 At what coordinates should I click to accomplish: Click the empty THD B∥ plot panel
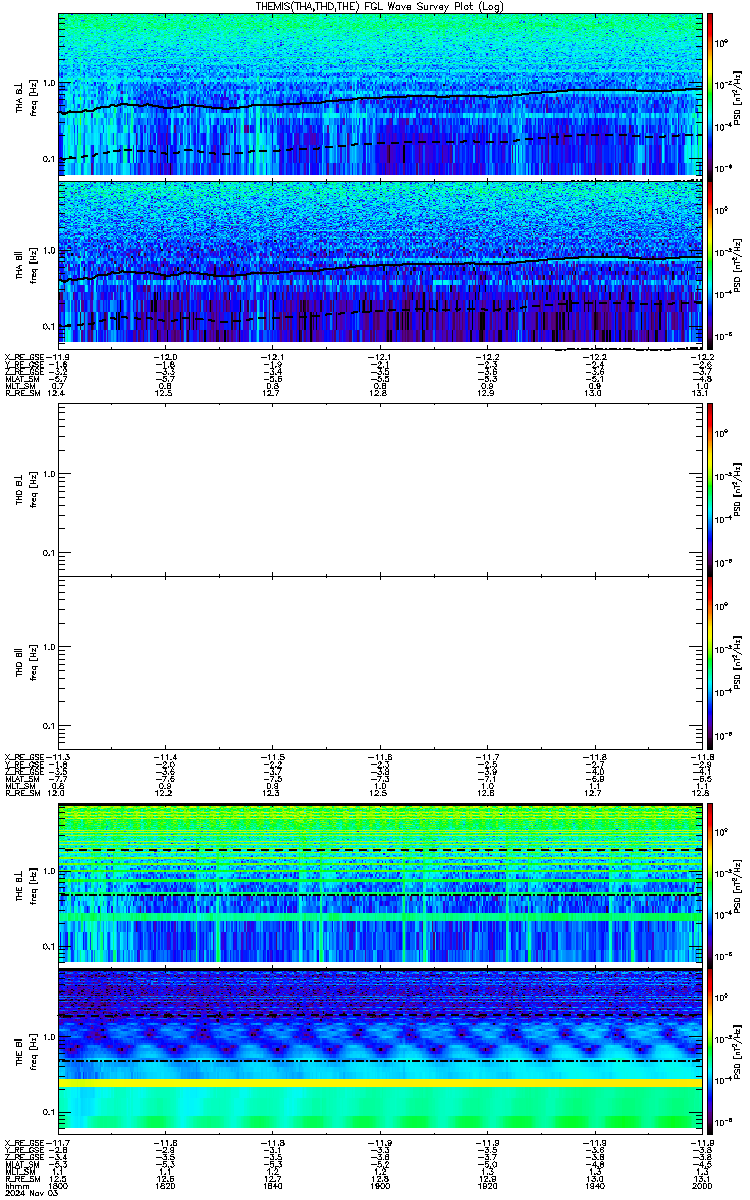click(380, 663)
